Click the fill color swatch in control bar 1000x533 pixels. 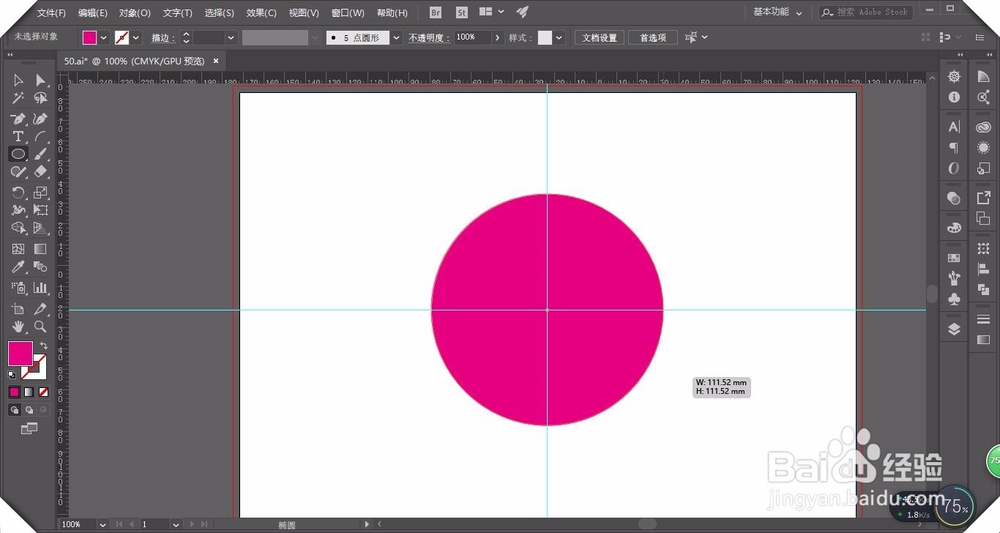click(89, 38)
